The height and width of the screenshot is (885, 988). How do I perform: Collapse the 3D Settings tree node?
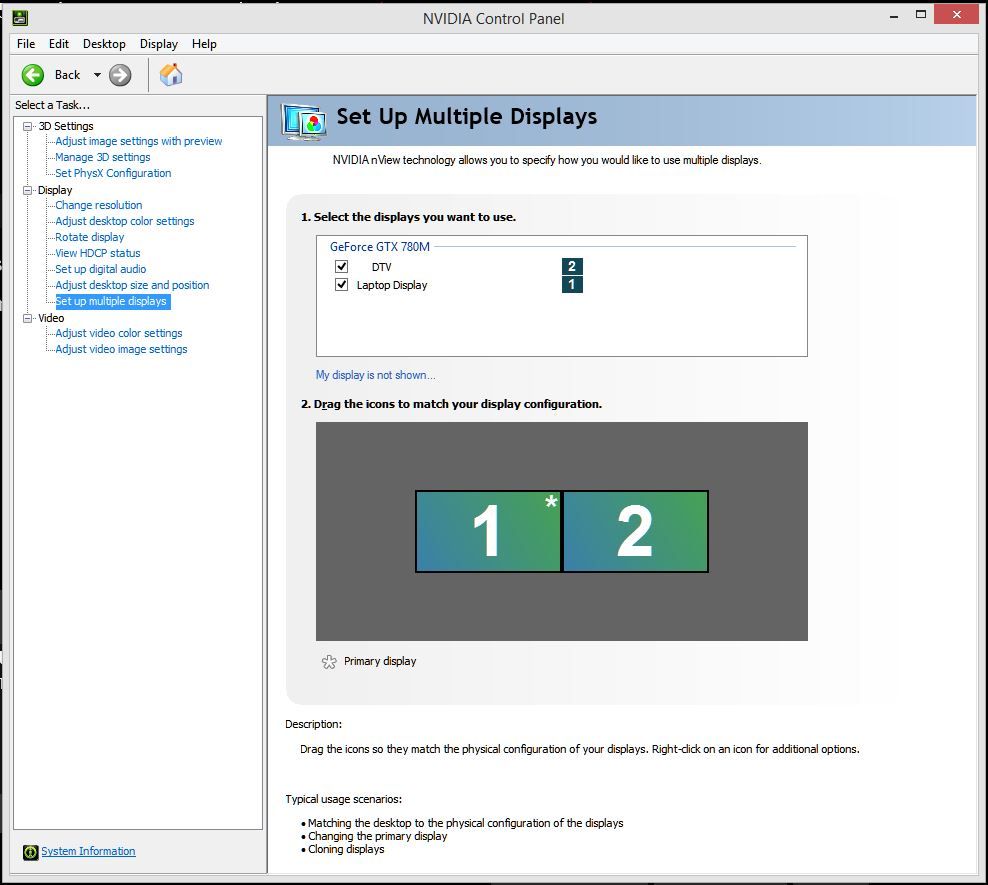point(27,126)
